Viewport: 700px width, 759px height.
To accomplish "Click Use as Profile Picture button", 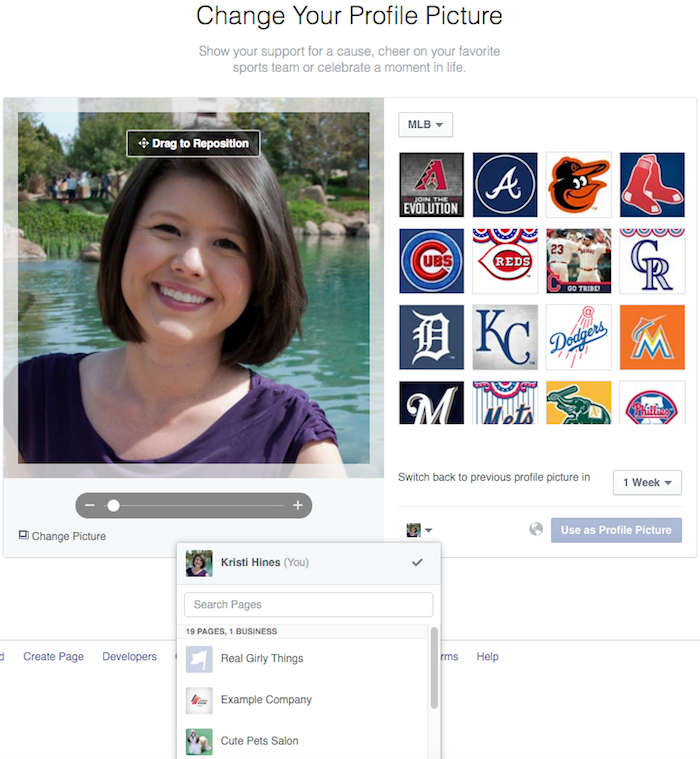I will [x=616, y=530].
